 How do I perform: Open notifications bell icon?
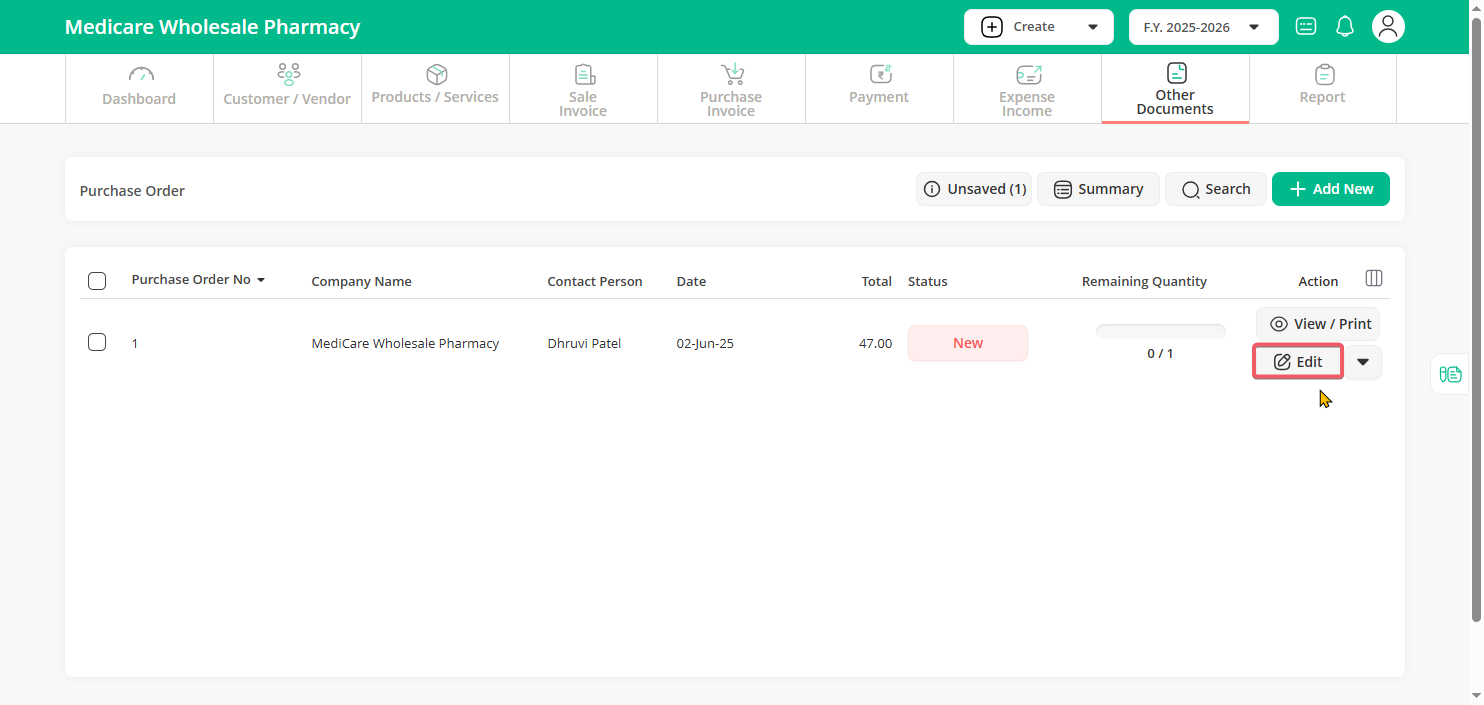tap(1345, 27)
